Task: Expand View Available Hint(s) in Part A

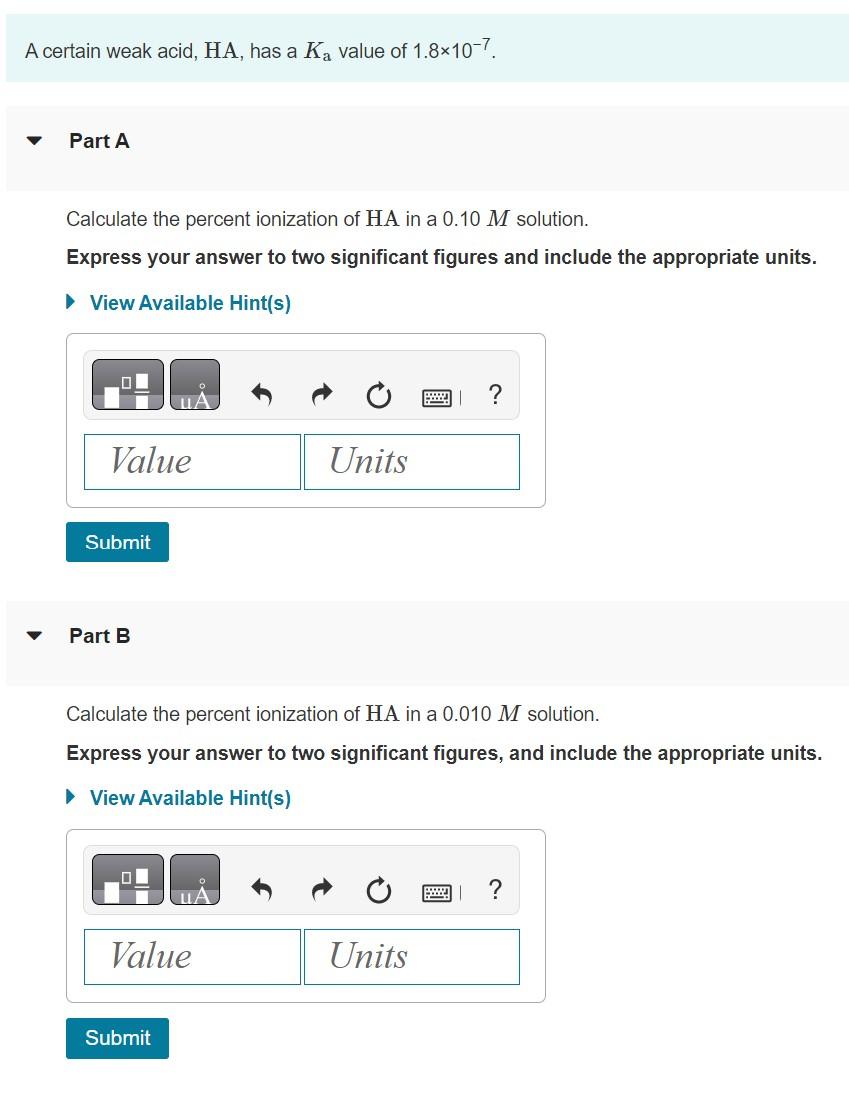Action: (190, 303)
